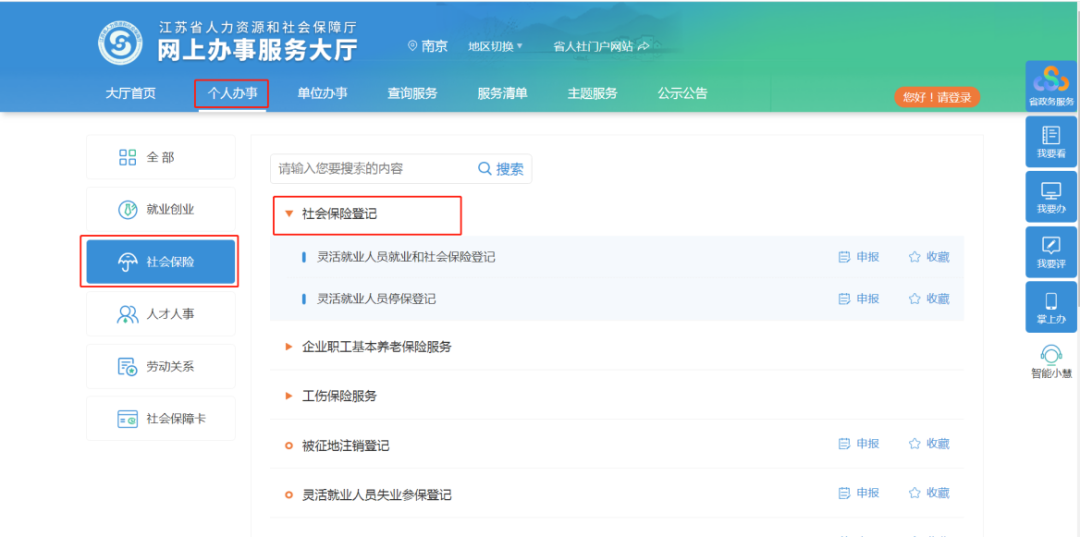
Task: Open the 查询服务 navigation tab
Action: [412, 94]
